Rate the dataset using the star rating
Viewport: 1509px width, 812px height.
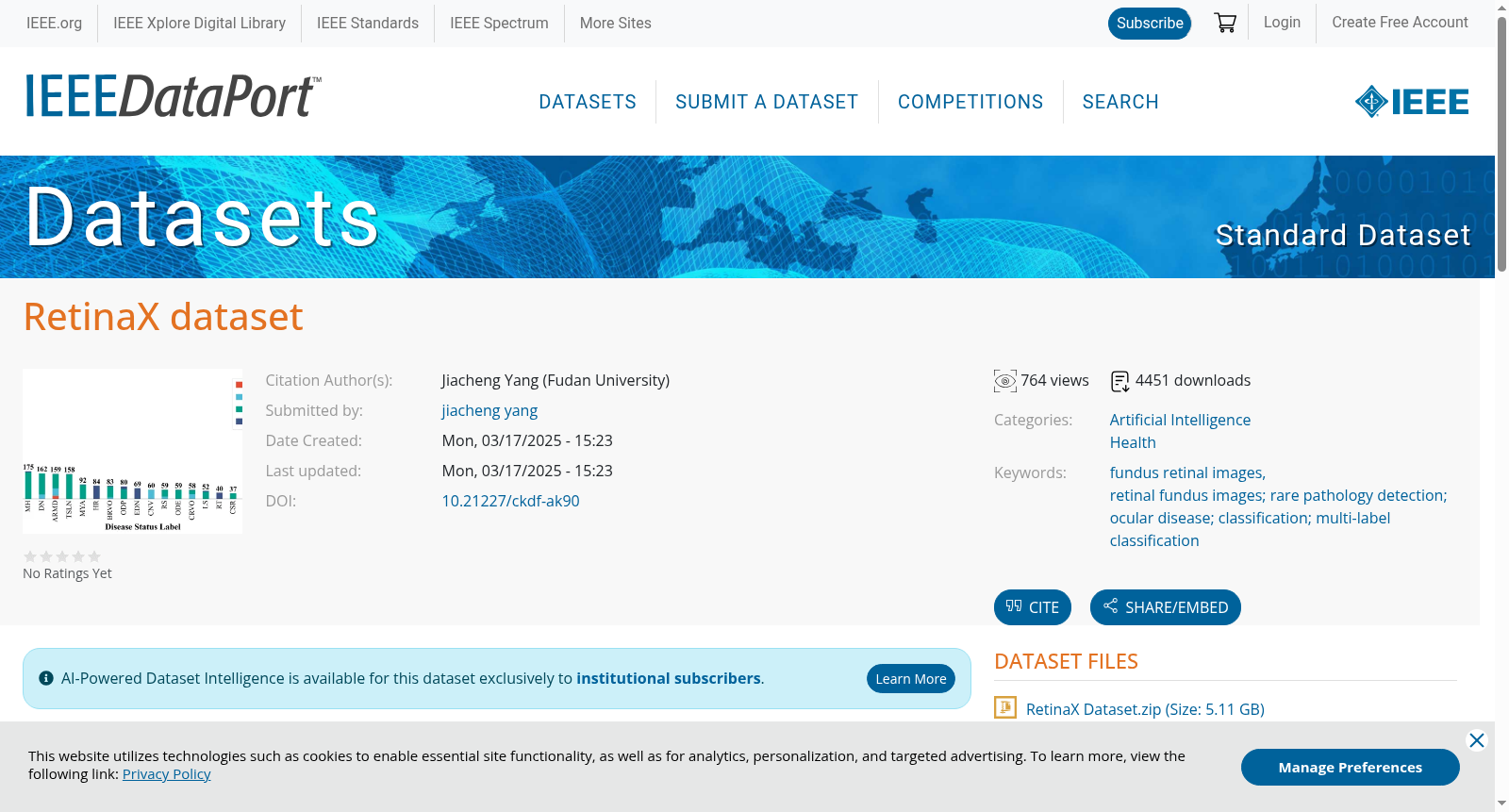[x=62, y=556]
